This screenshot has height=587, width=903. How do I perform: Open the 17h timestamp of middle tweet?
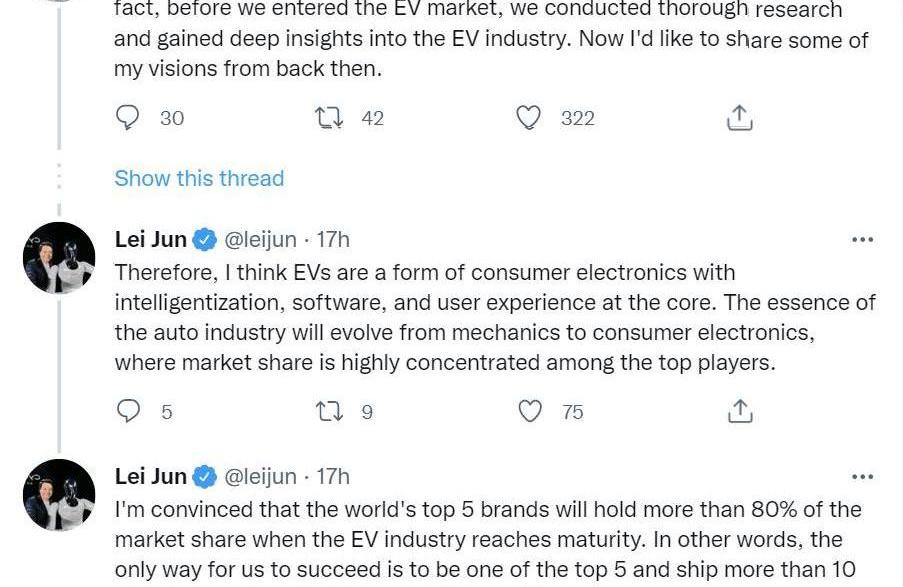coord(333,240)
